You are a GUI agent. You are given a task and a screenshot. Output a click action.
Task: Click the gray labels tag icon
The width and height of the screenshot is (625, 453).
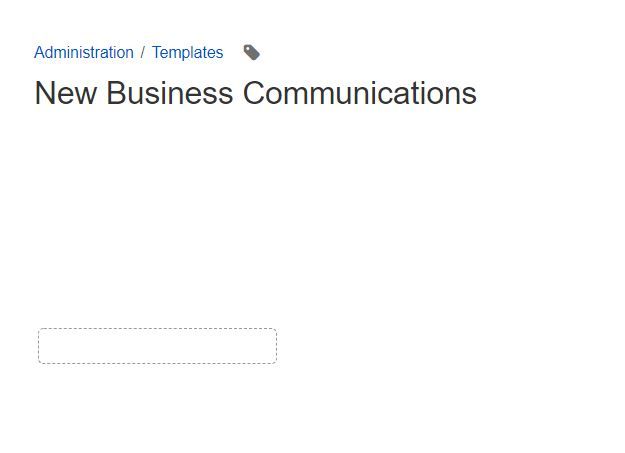[252, 52]
